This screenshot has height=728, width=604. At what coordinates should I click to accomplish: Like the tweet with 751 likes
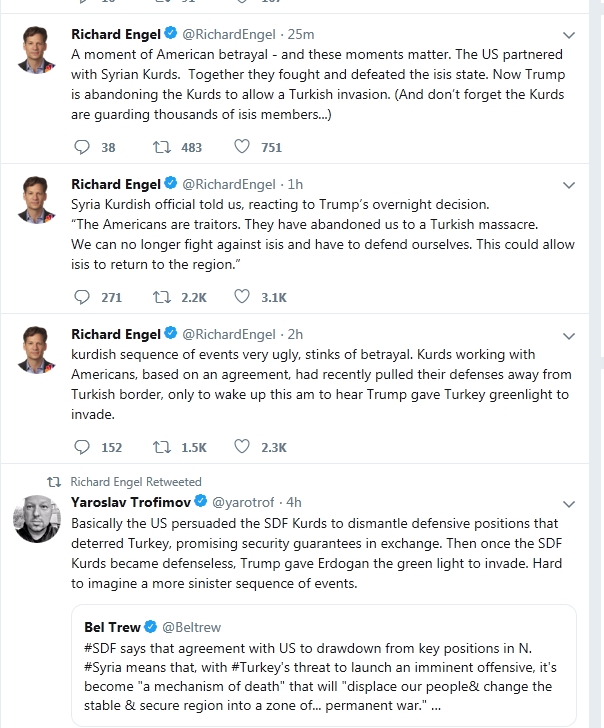(241, 147)
